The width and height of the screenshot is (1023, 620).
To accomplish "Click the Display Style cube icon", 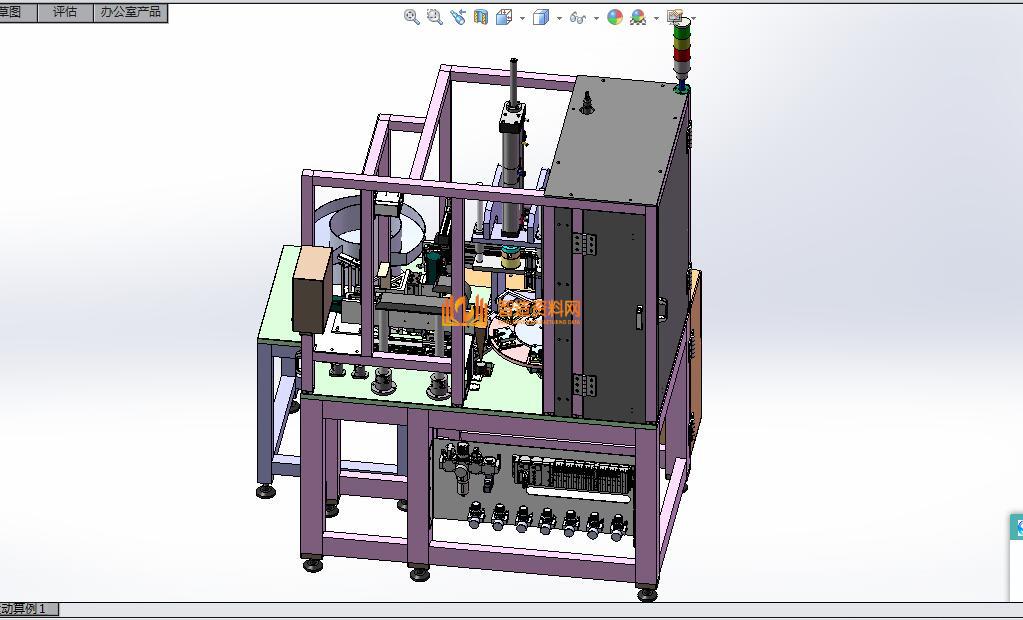I will 541,17.
